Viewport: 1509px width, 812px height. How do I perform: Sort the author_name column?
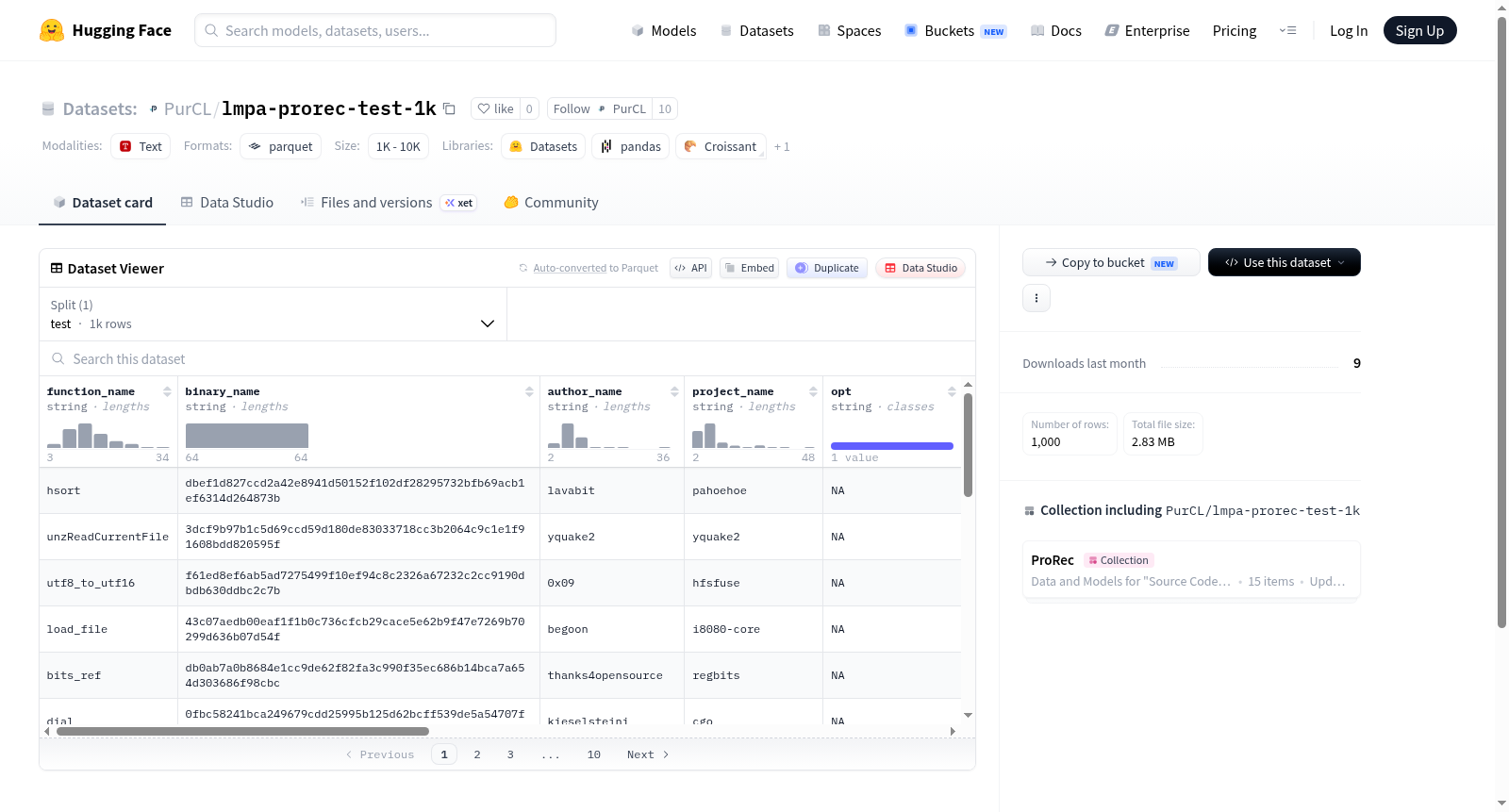674,391
